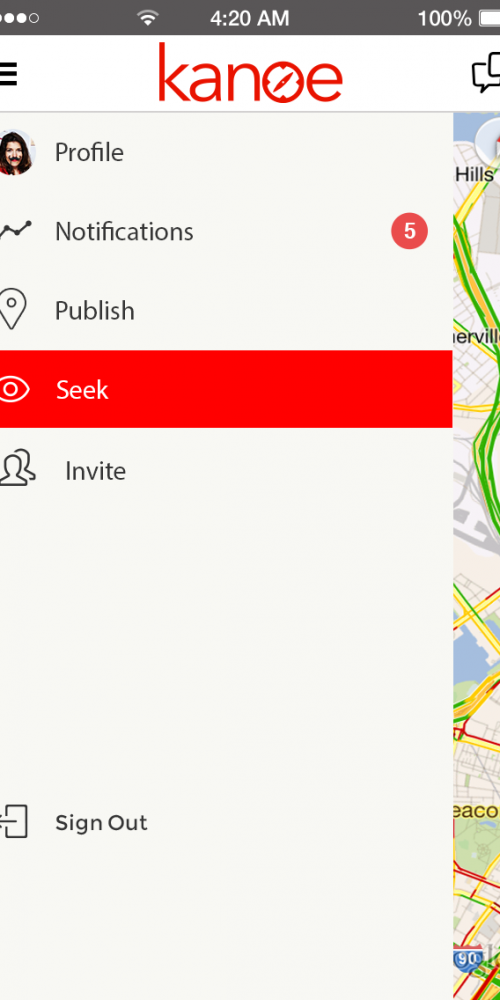Tap the profile avatar photo

16,152
